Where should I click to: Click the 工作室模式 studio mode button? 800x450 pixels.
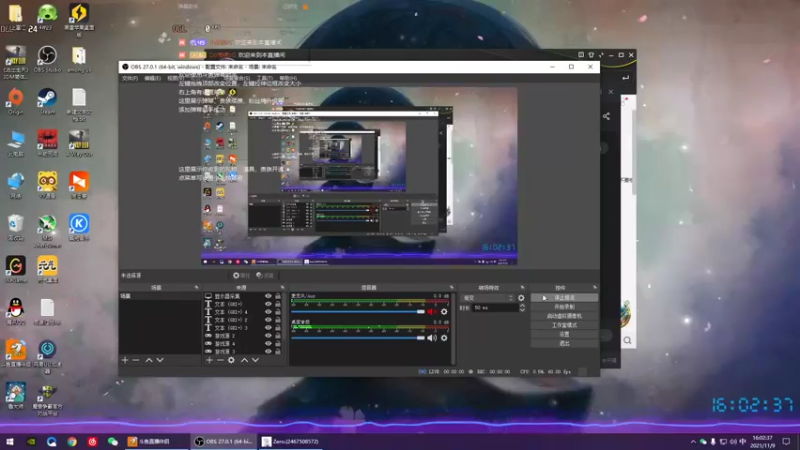(564, 326)
